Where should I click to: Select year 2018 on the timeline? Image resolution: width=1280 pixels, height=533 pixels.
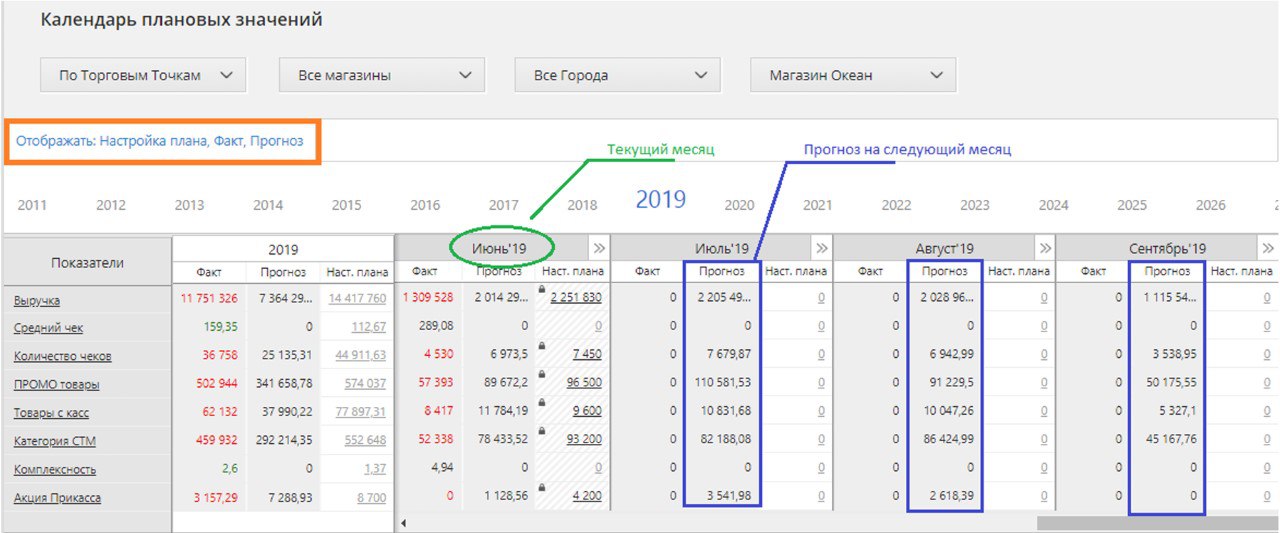tap(582, 205)
